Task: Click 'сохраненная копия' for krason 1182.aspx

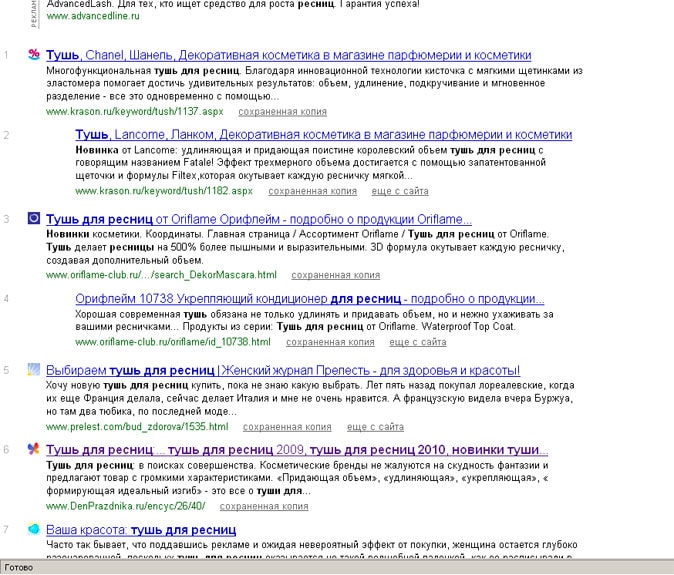Action: pos(312,191)
